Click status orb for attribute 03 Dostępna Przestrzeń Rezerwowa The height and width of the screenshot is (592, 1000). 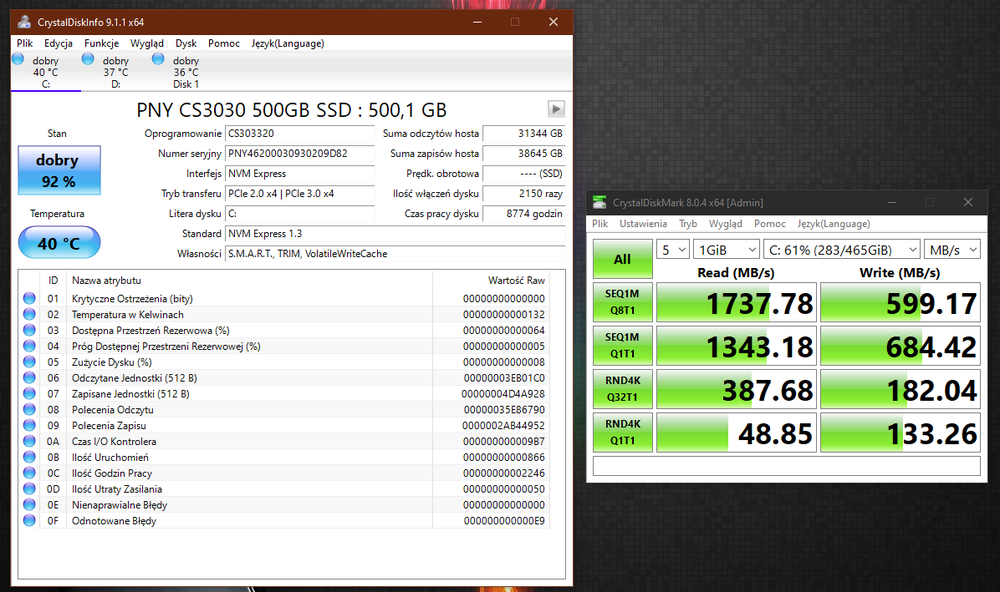[29, 330]
